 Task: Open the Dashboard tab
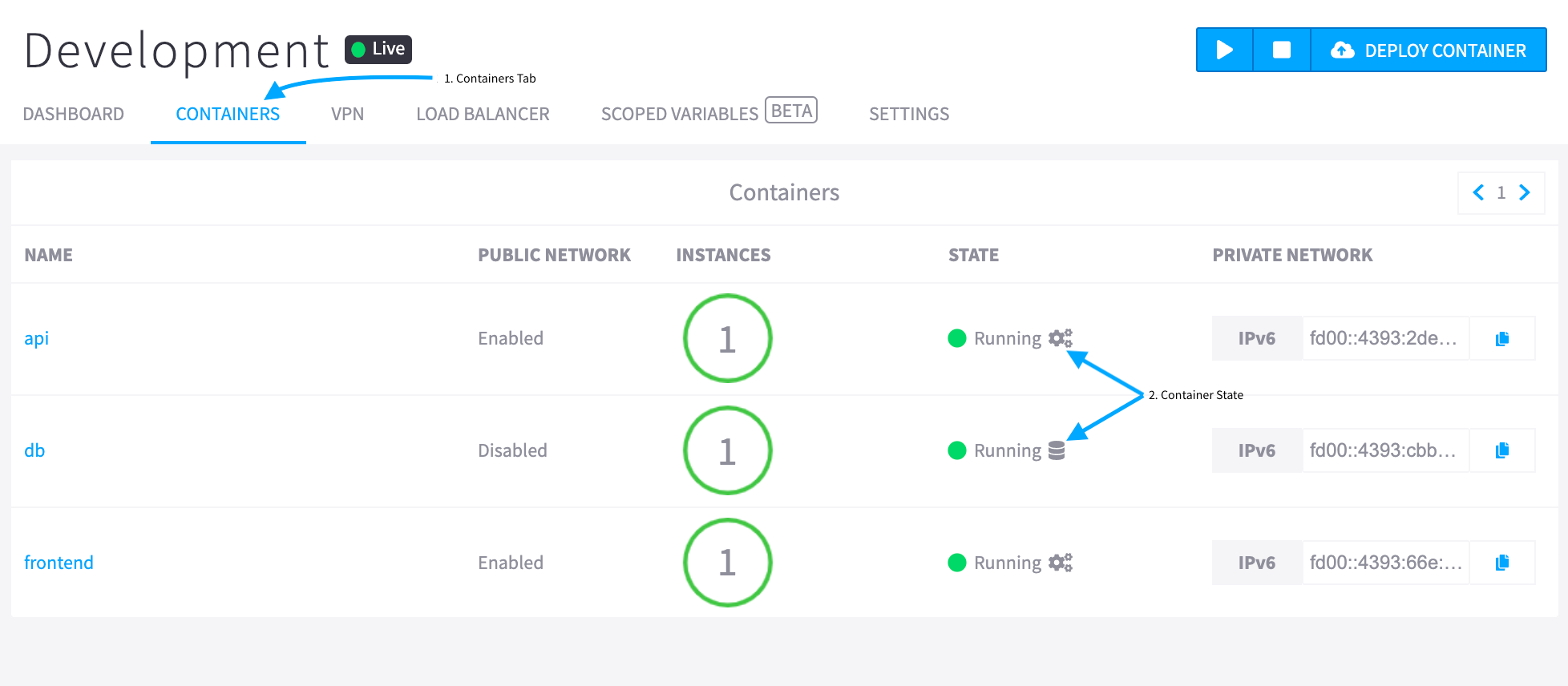point(74,114)
